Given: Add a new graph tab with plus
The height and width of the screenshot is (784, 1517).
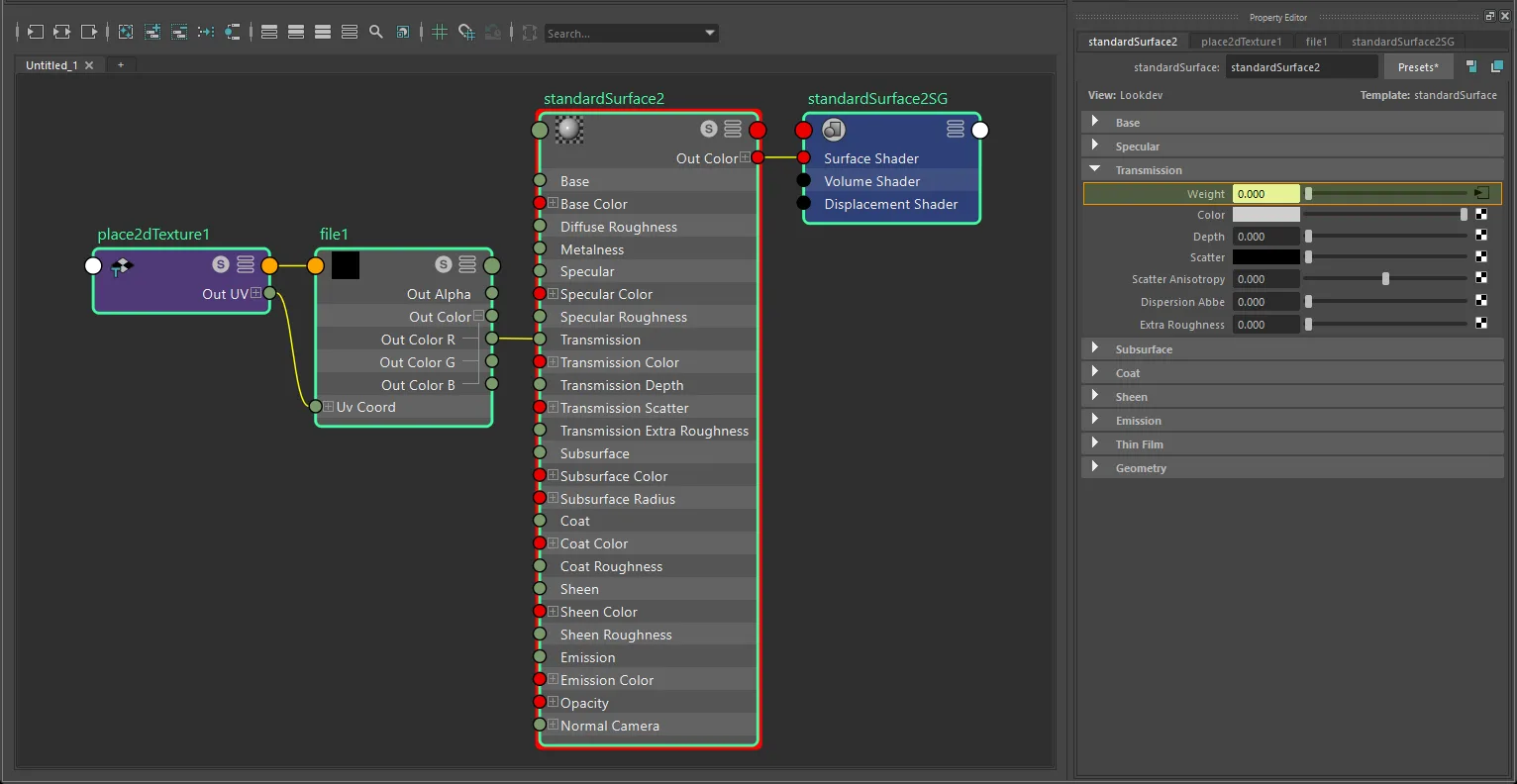Looking at the screenshot, I should pos(121,65).
